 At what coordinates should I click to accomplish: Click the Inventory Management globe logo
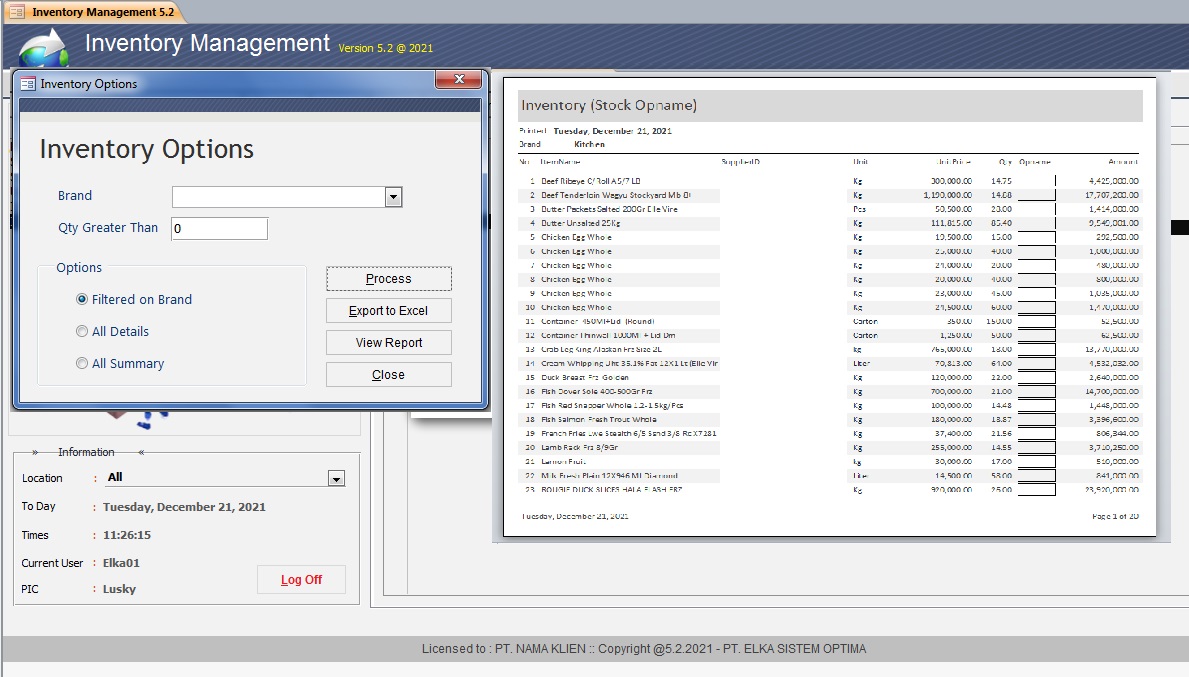[43, 47]
